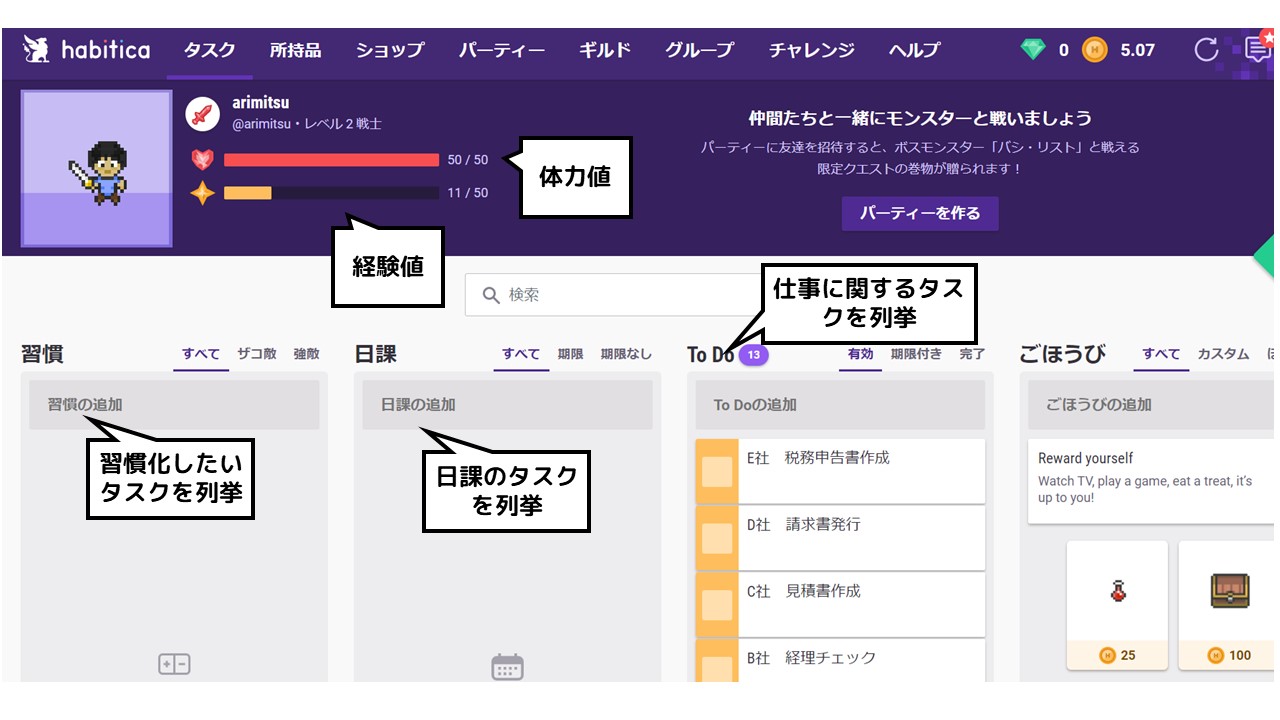
Task: Click the star experience icon
Action: pyautogui.click(x=203, y=193)
